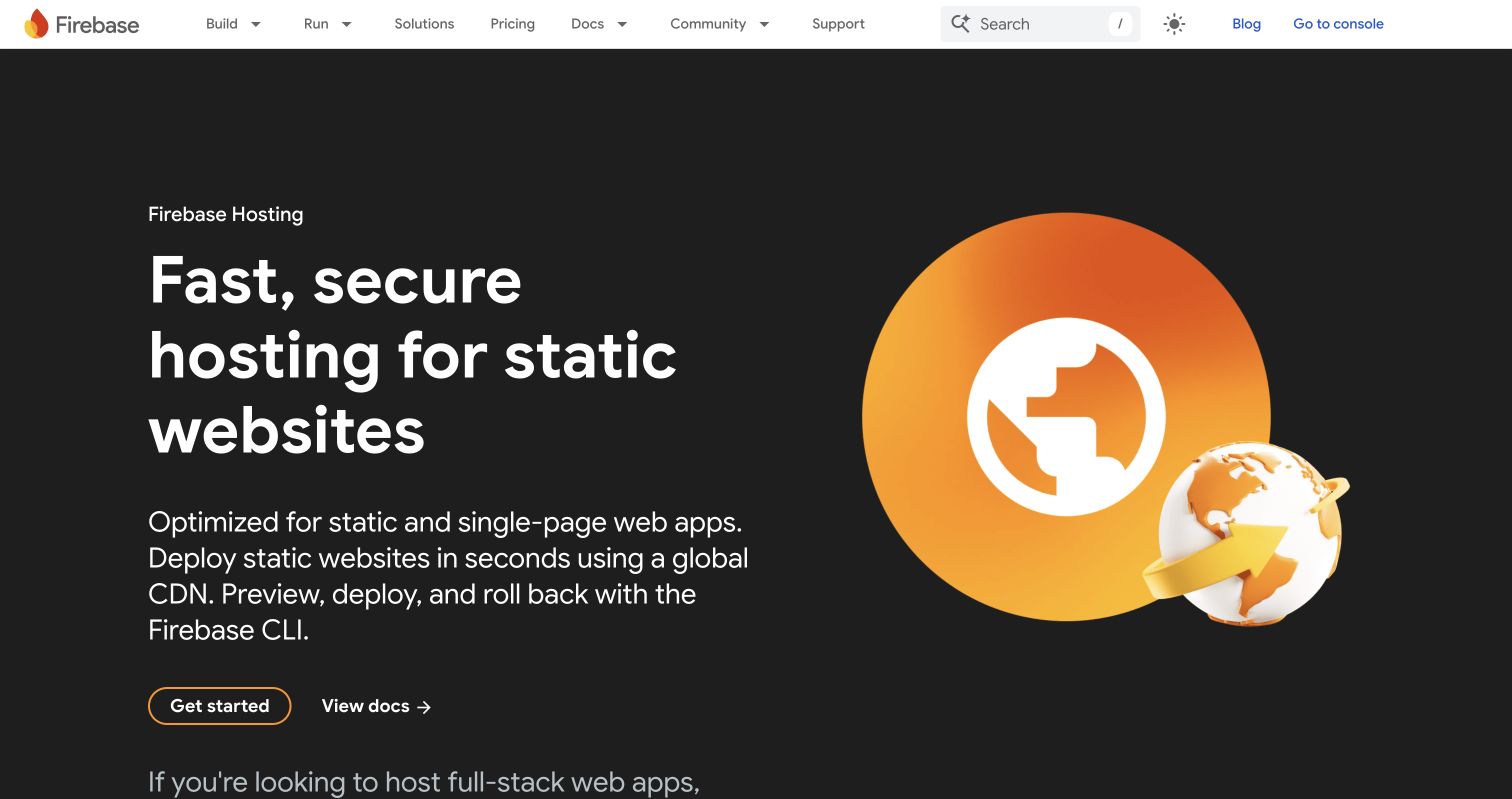The height and width of the screenshot is (799, 1512).
Task: Click the slash keyboard shortcut badge
Action: pyautogui.click(x=1120, y=24)
